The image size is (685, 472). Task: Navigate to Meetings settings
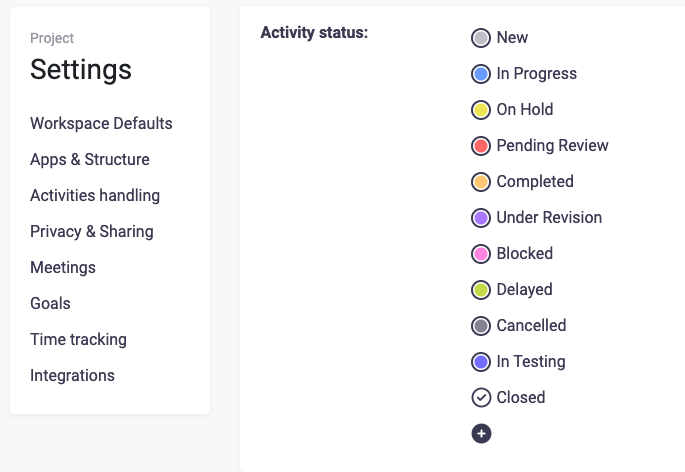[x=63, y=268]
